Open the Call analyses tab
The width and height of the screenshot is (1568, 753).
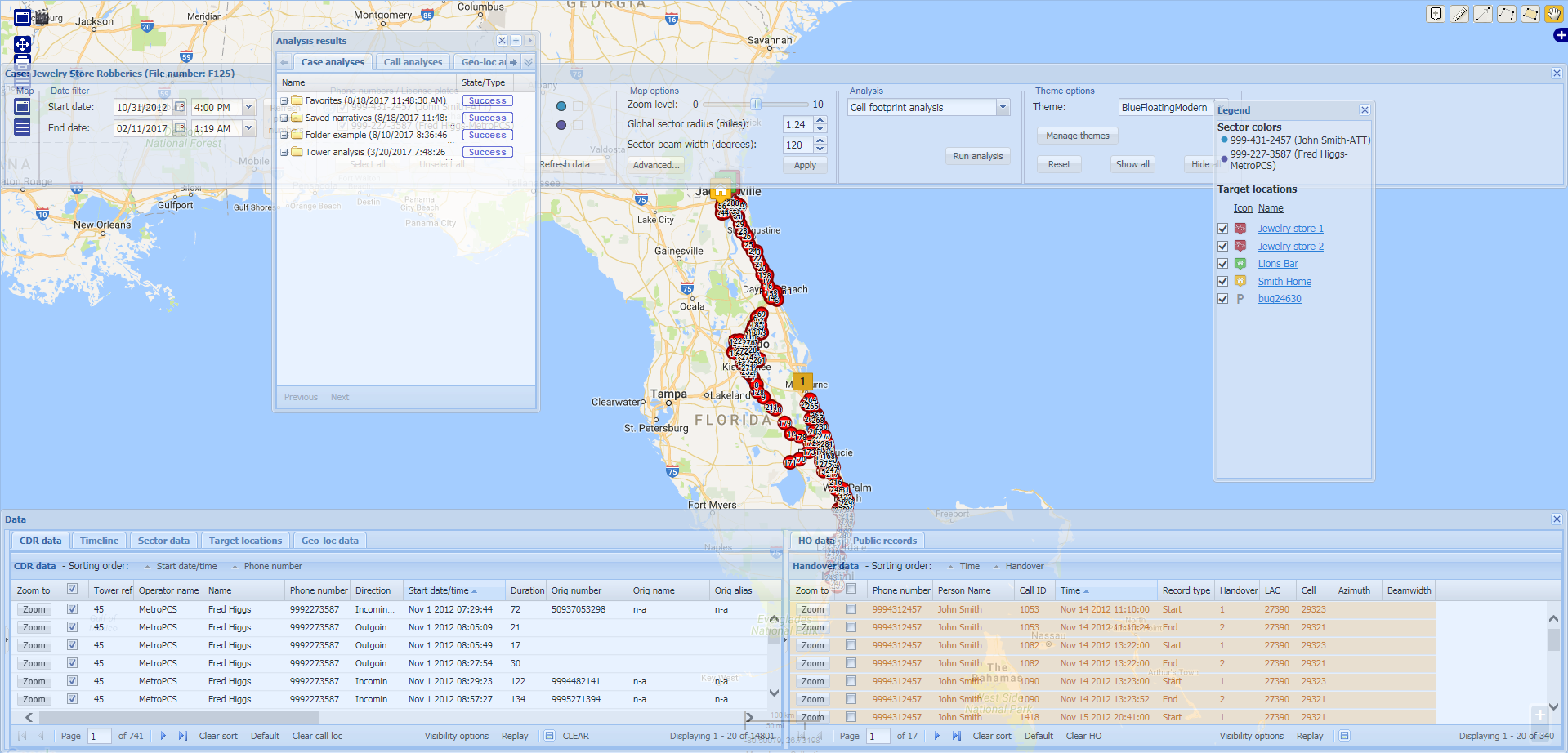(x=413, y=62)
